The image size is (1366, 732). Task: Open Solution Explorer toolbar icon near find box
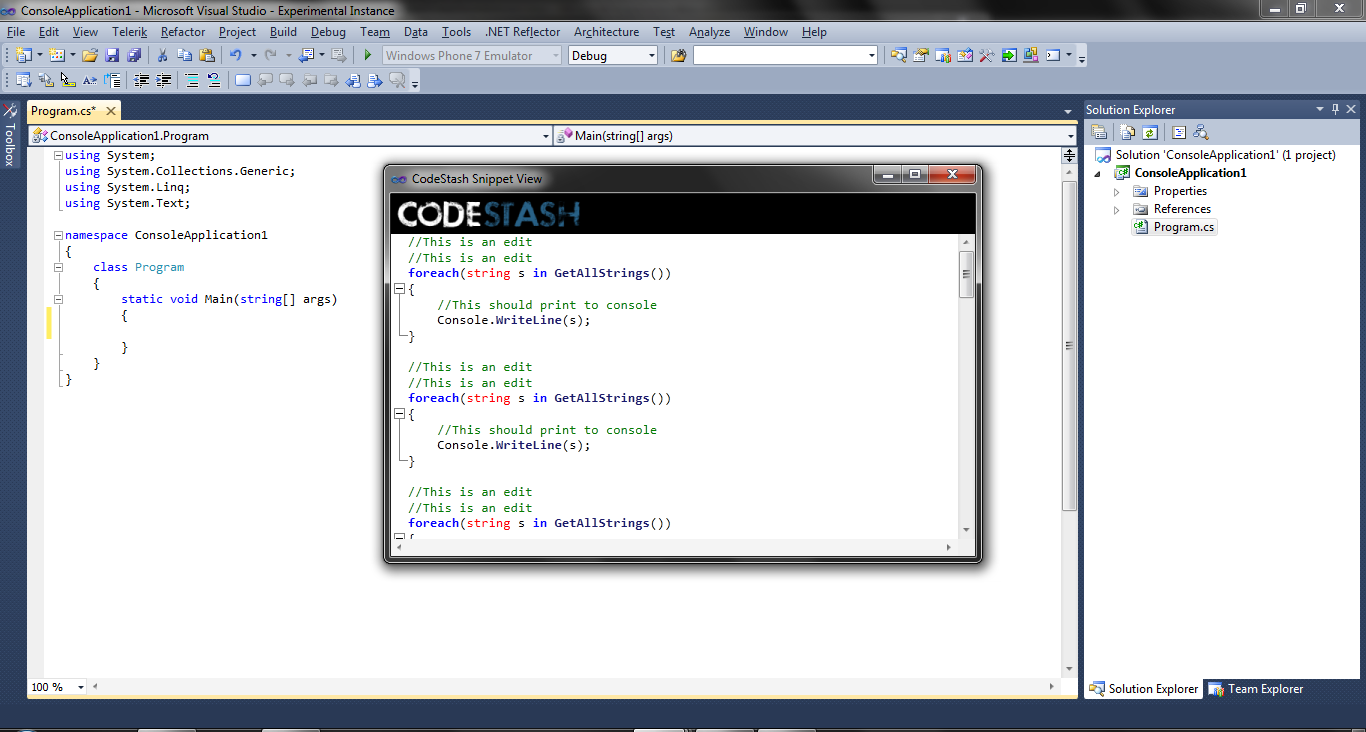(x=898, y=56)
